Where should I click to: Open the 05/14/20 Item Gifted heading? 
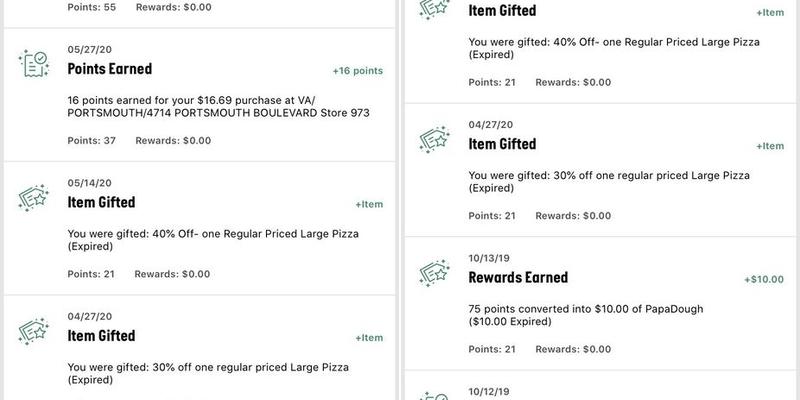(101, 202)
